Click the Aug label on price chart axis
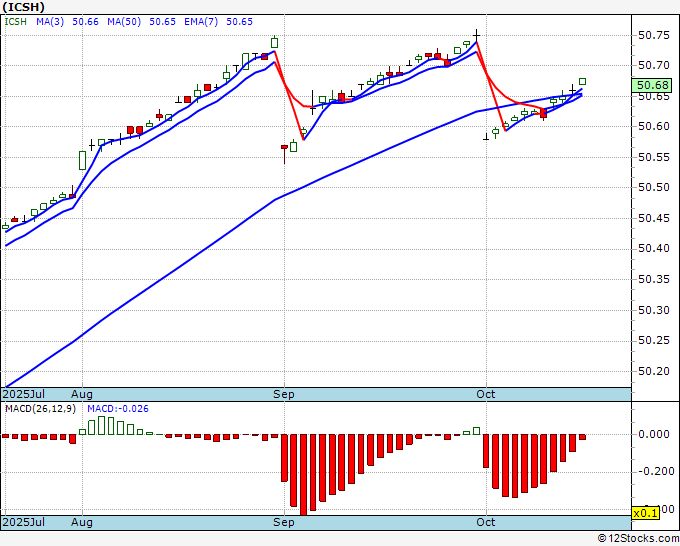 [82, 394]
